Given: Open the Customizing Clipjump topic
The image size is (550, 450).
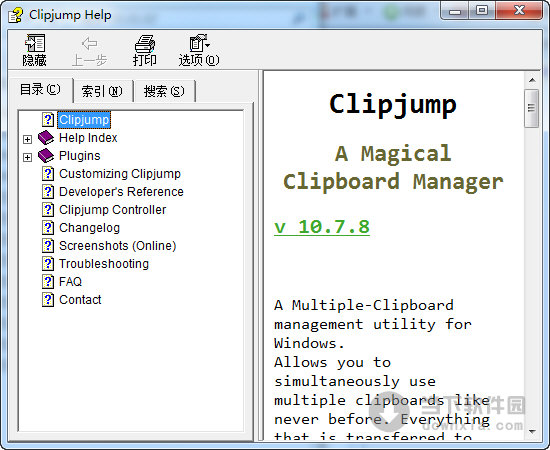Looking at the screenshot, I should [120, 174].
